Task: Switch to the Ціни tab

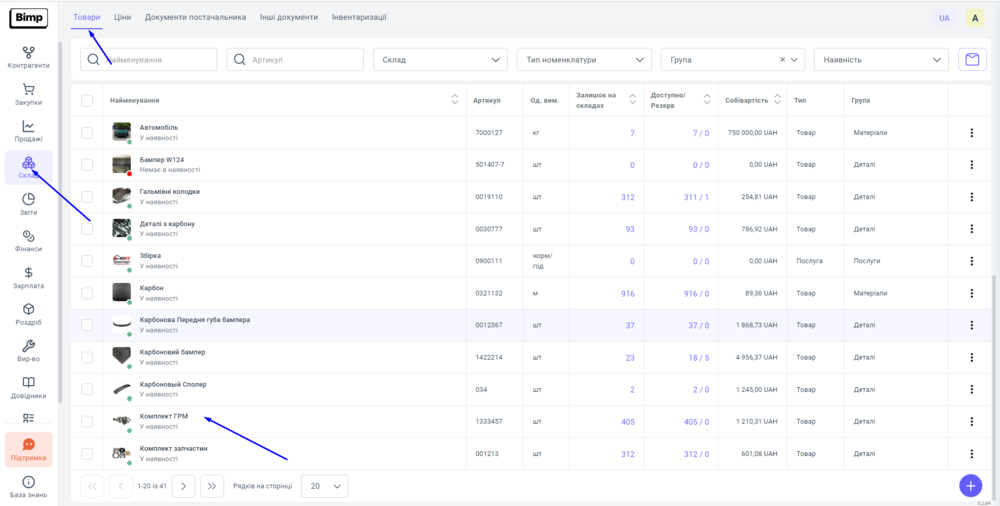Action: click(x=122, y=18)
